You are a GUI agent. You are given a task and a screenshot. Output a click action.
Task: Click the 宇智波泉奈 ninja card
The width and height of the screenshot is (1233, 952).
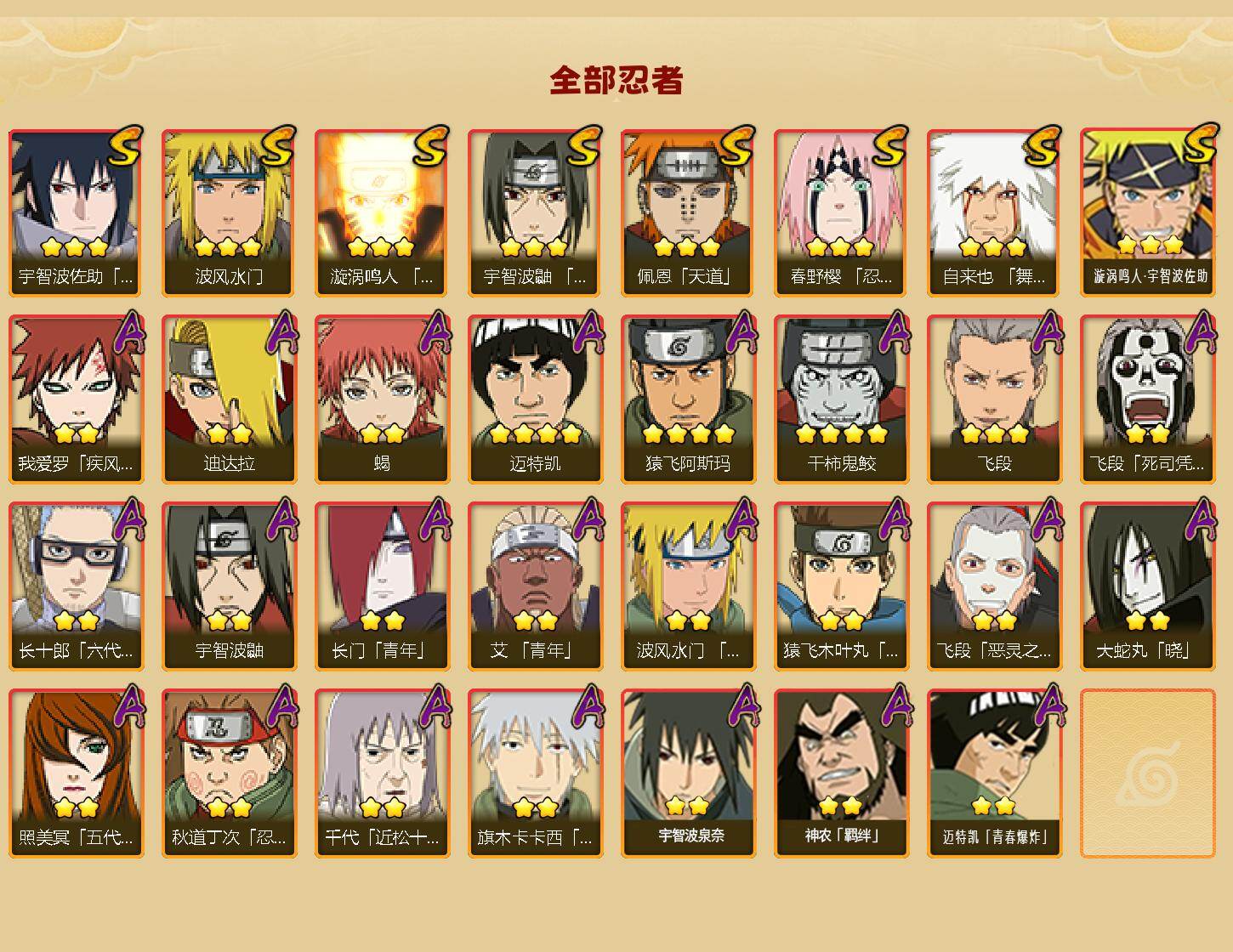tap(688, 773)
